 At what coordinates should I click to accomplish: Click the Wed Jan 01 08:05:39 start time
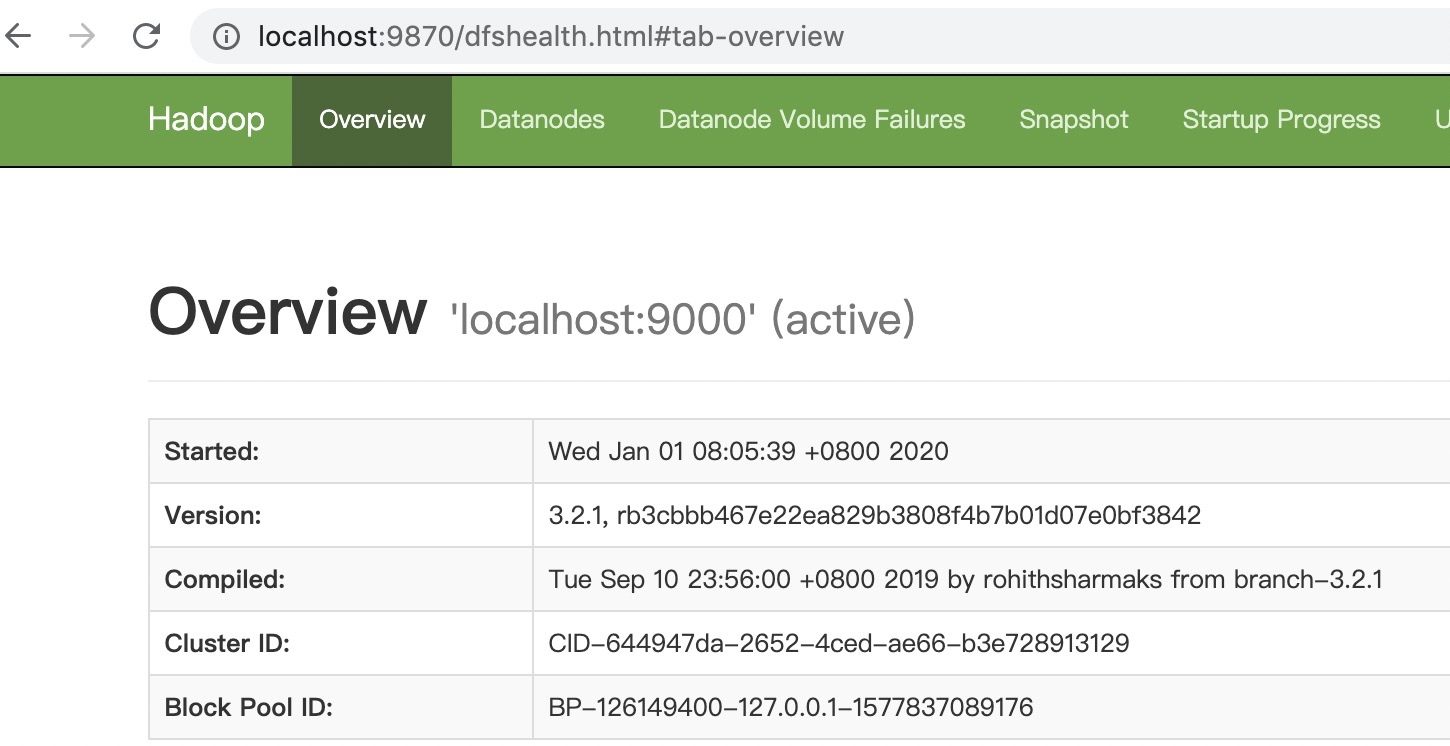[x=748, y=451]
